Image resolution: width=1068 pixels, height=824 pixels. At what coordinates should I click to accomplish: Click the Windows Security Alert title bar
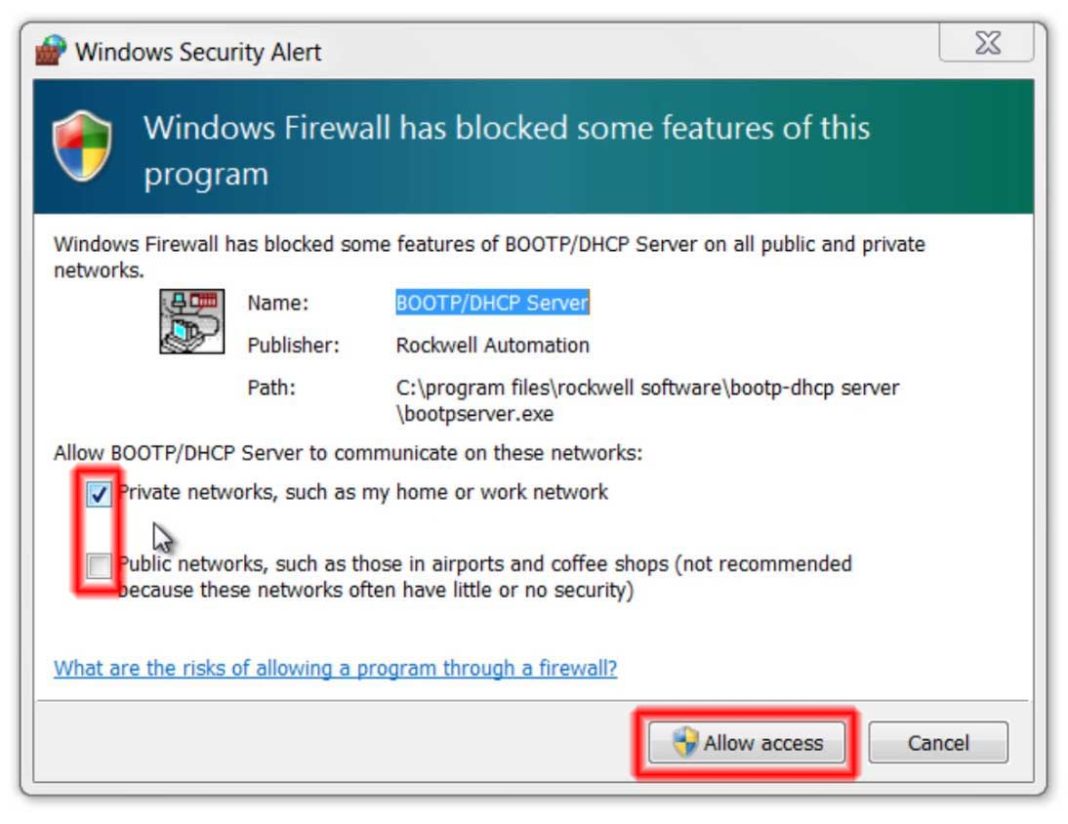[x=400, y=51]
